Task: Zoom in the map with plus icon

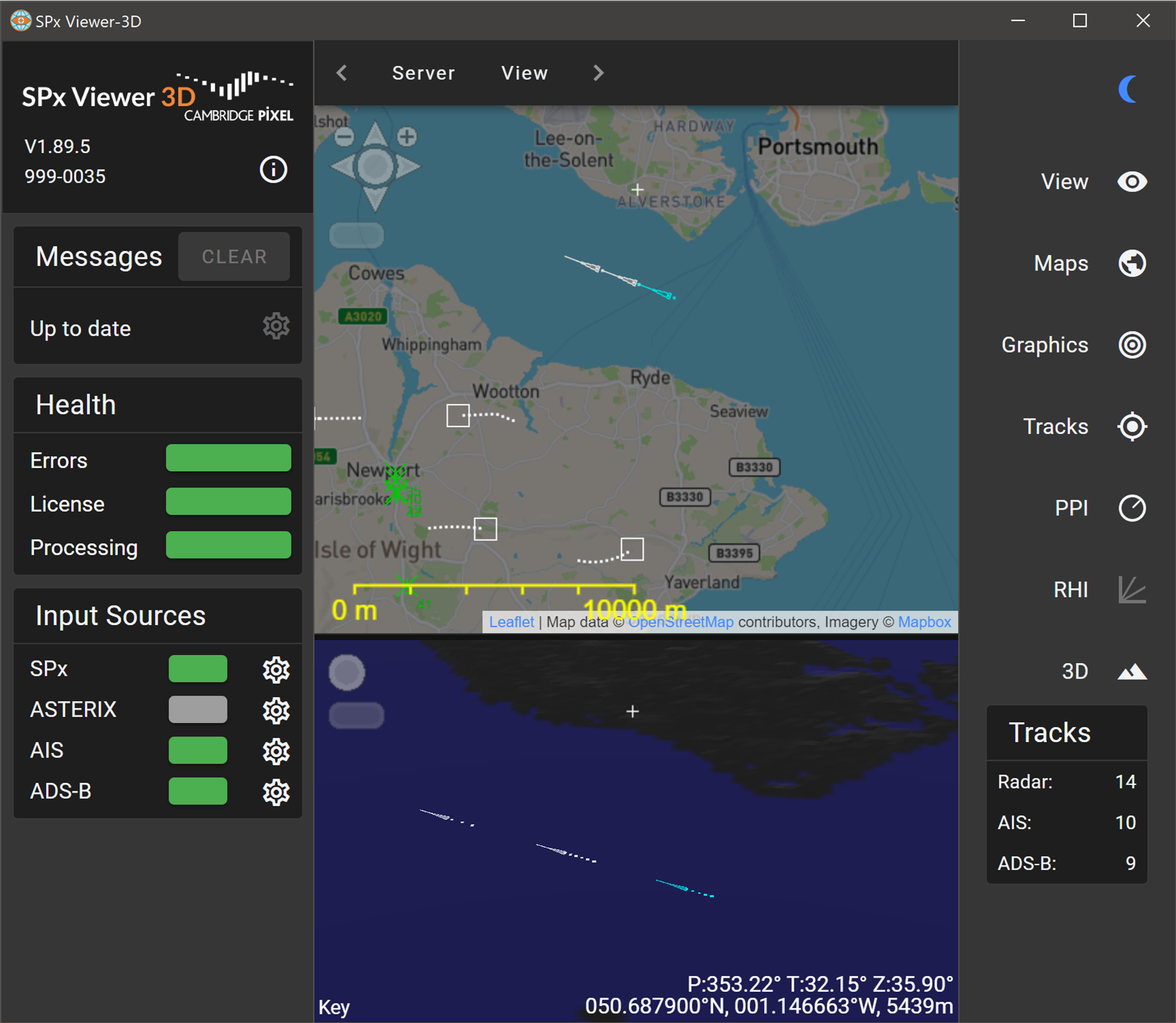Action: tap(407, 136)
